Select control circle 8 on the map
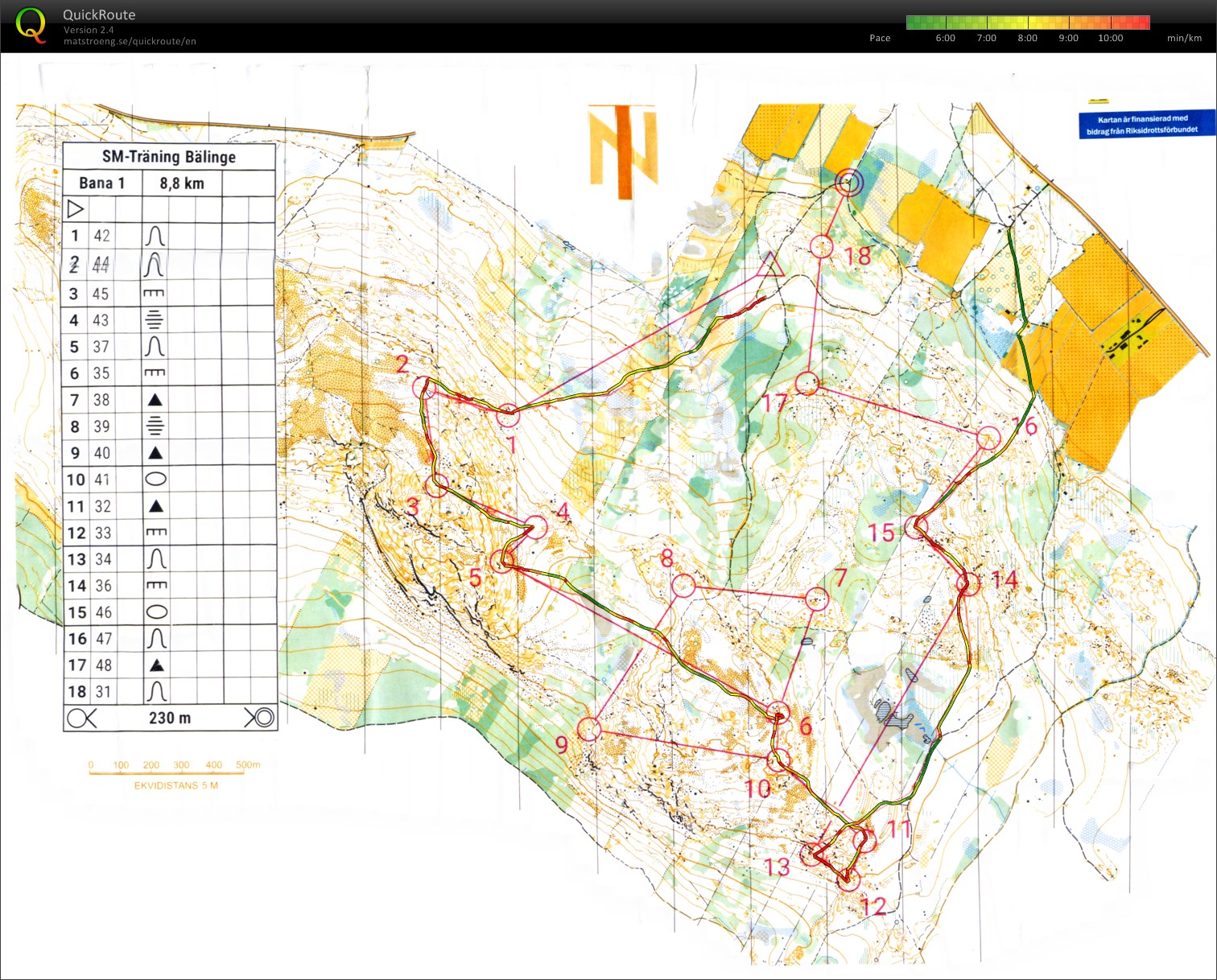This screenshot has height=980, width=1217. click(683, 585)
